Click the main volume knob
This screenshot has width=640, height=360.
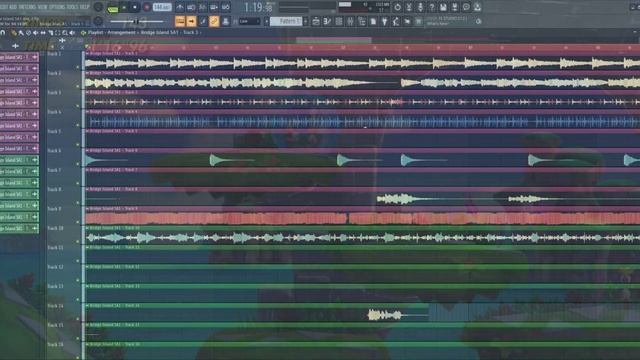(x=98, y=7)
